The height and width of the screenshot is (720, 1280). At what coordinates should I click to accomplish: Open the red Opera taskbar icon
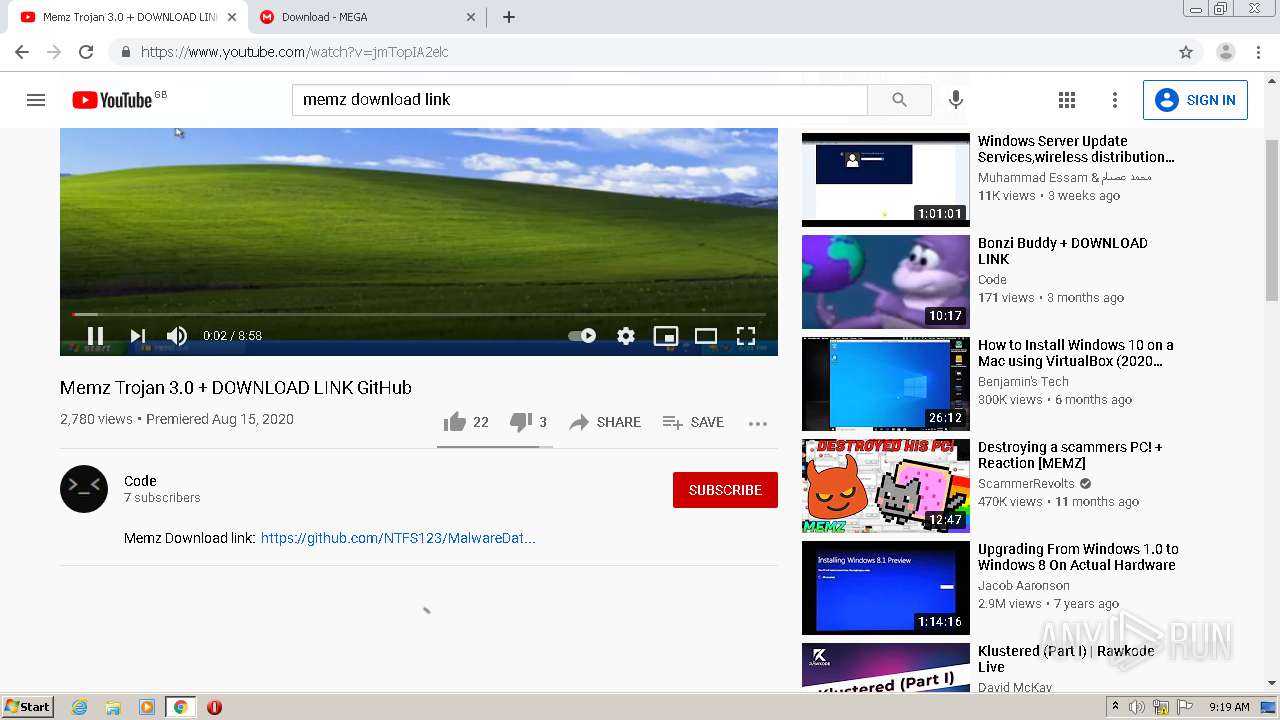214,707
